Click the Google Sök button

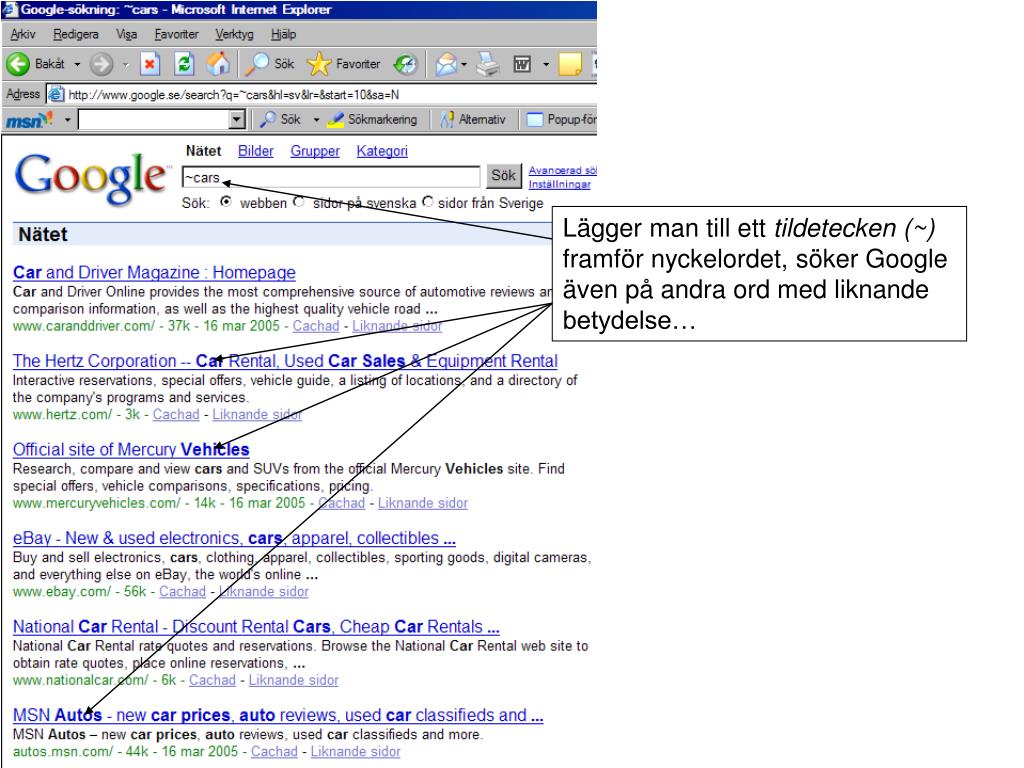[504, 175]
